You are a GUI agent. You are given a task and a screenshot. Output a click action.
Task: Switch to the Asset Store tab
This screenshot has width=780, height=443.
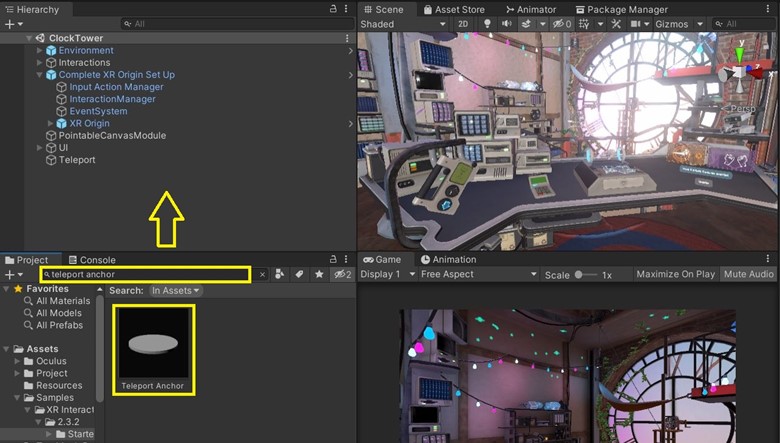click(454, 9)
